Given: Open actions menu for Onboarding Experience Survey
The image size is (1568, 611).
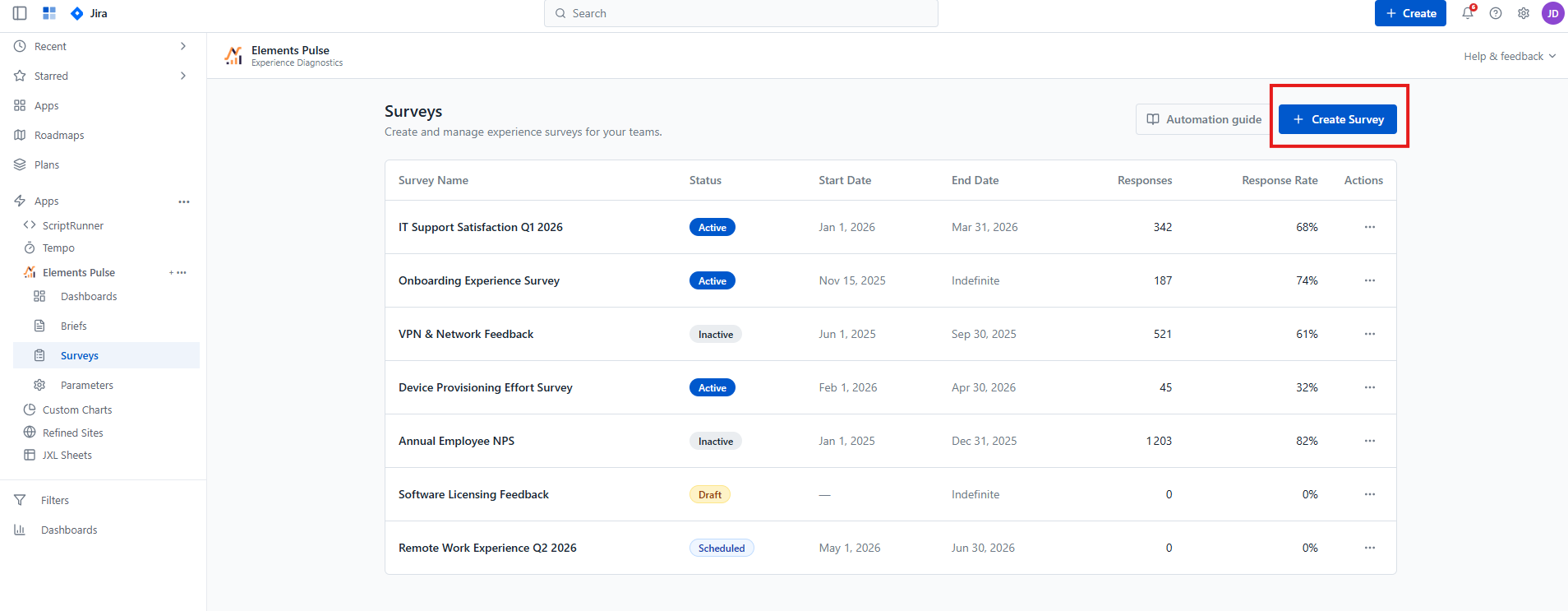Looking at the screenshot, I should (x=1369, y=280).
